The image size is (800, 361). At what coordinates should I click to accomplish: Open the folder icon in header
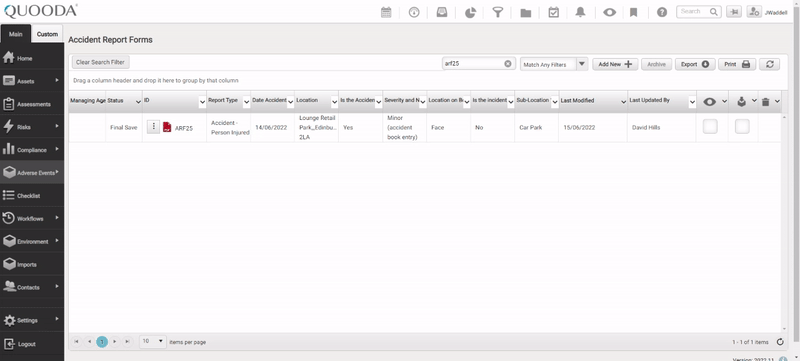(x=526, y=13)
